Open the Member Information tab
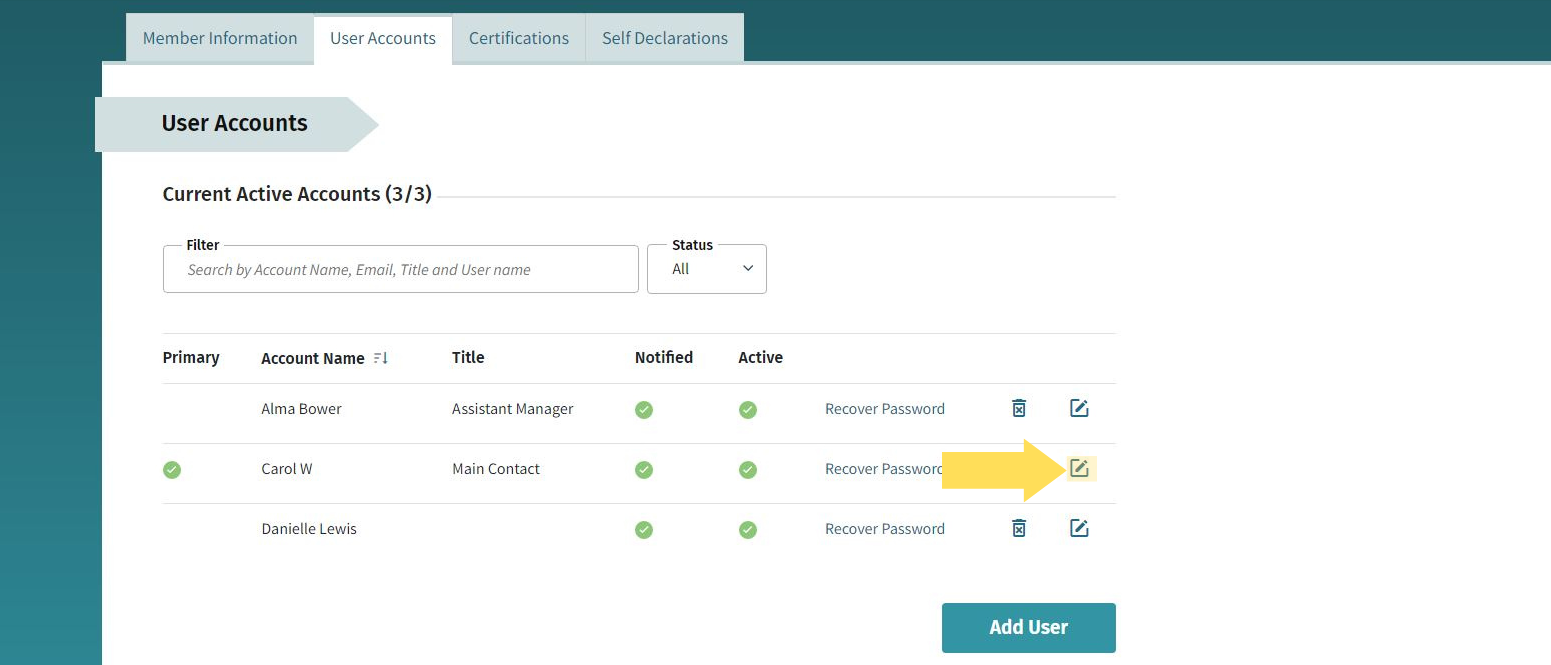Viewport: 1551px width, 665px height. coord(220,38)
